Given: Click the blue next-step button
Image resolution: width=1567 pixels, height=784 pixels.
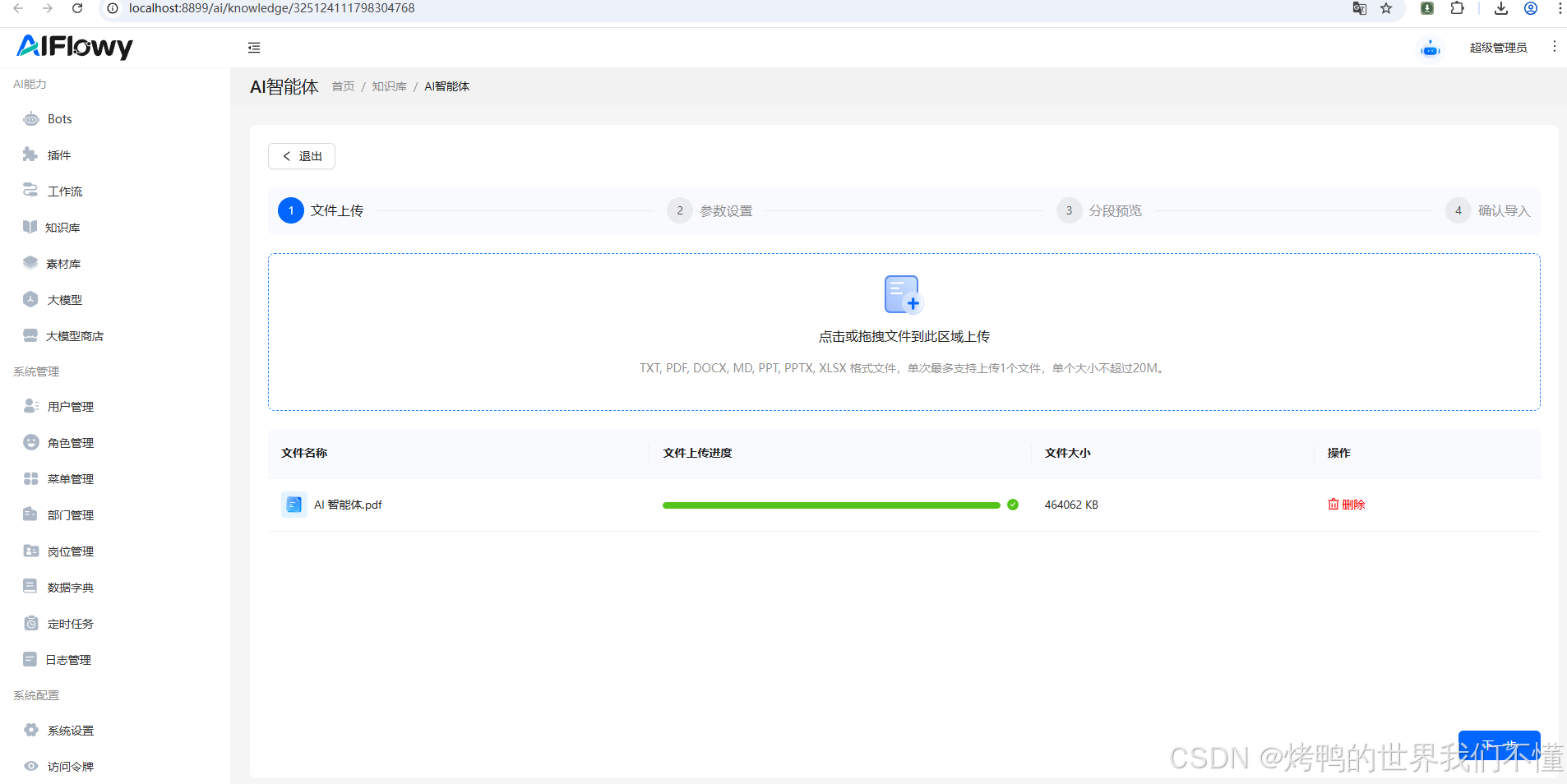Looking at the screenshot, I should [1499, 745].
